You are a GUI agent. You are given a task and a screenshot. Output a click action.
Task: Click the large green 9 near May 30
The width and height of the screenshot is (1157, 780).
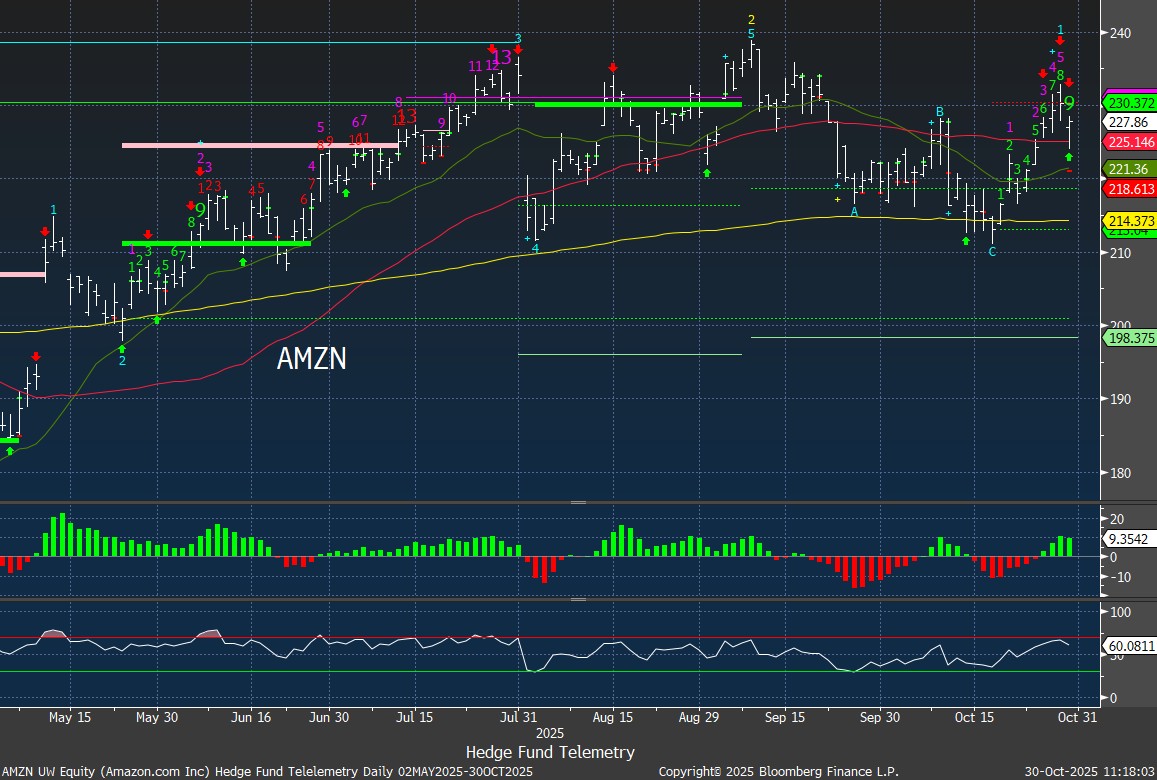[x=201, y=210]
